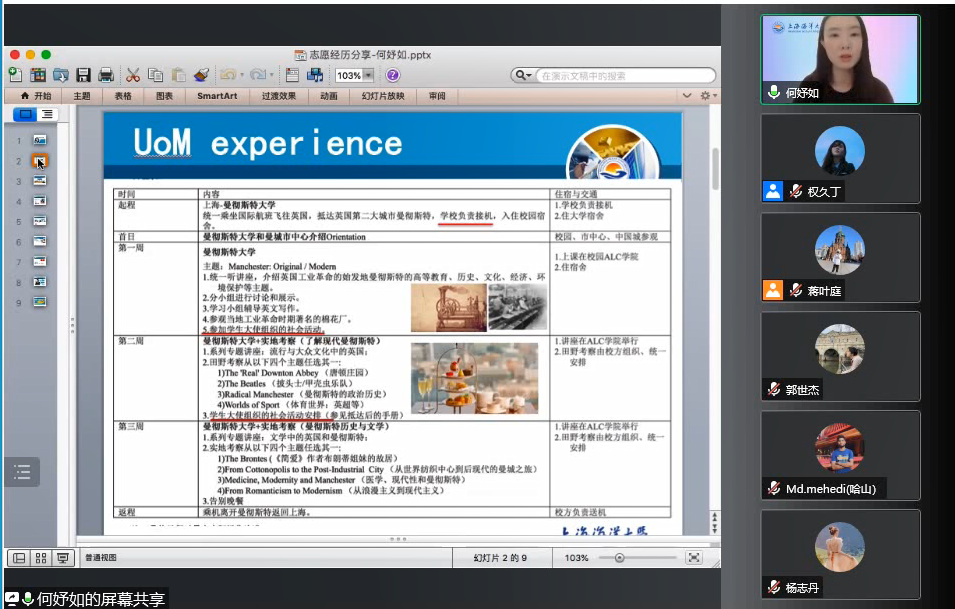Viewport: 955px width, 609px height.
Task: Go to the 幻灯片放映 tab
Action: click(383, 96)
